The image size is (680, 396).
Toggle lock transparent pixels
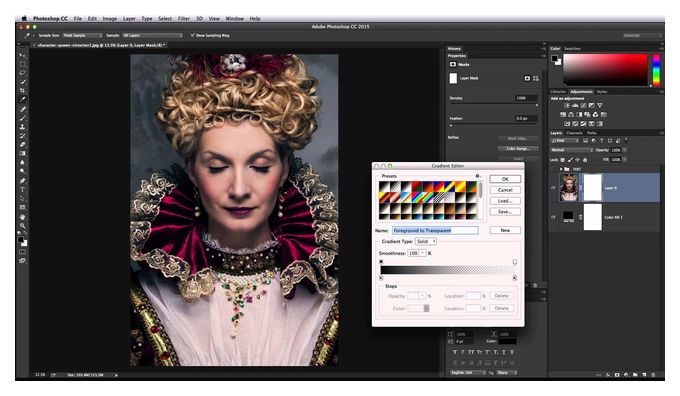(563, 160)
